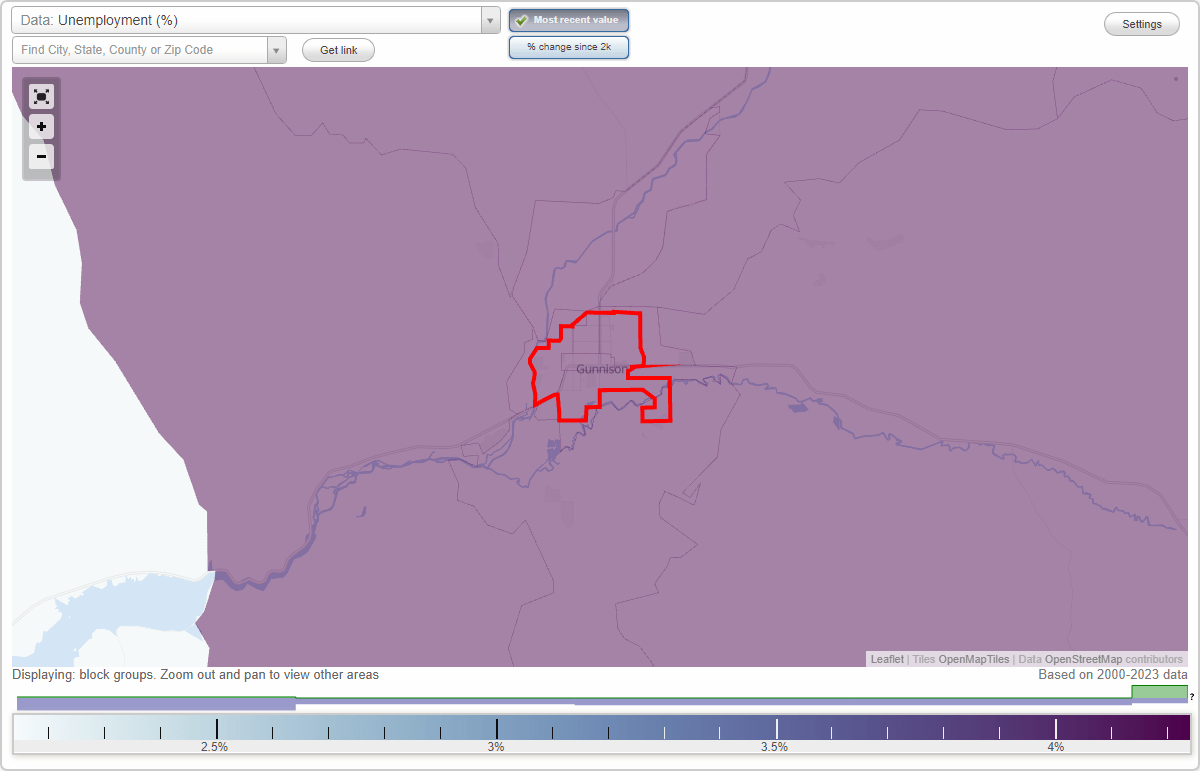Click the Find City search input field
This screenshot has height=771, width=1200.
pos(140,49)
